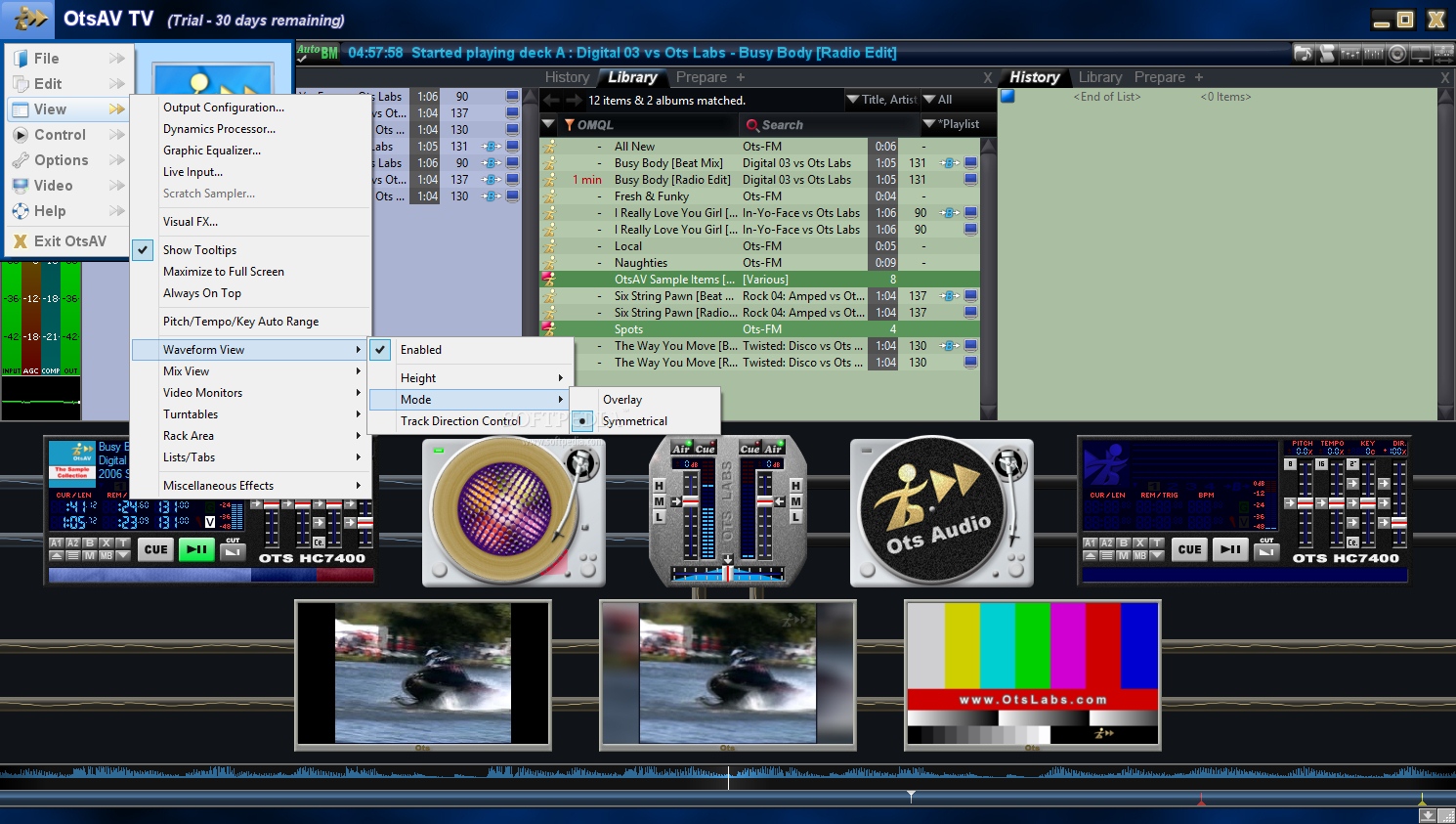Screen dimensions: 1456x824
Task: Expand Lists/Tabs submenu
Action: point(249,457)
